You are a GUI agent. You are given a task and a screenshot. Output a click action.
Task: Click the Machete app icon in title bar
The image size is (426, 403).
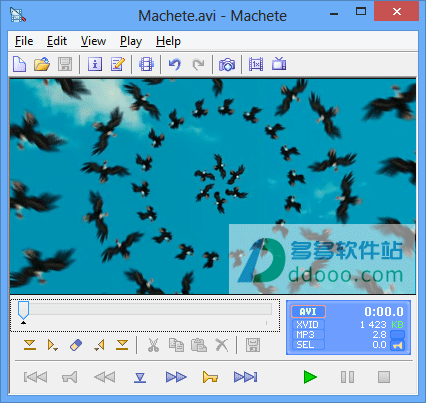pyautogui.click(x=18, y=15)
